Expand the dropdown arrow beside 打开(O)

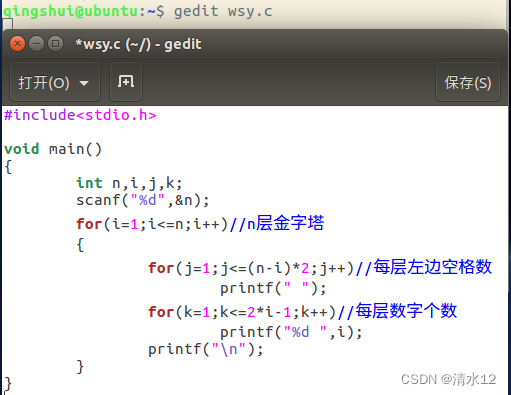84,83
